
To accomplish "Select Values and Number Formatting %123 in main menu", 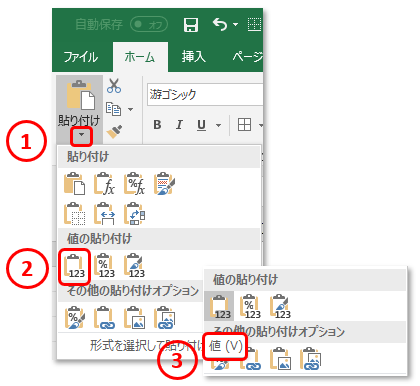I will (x=104, y=266).
